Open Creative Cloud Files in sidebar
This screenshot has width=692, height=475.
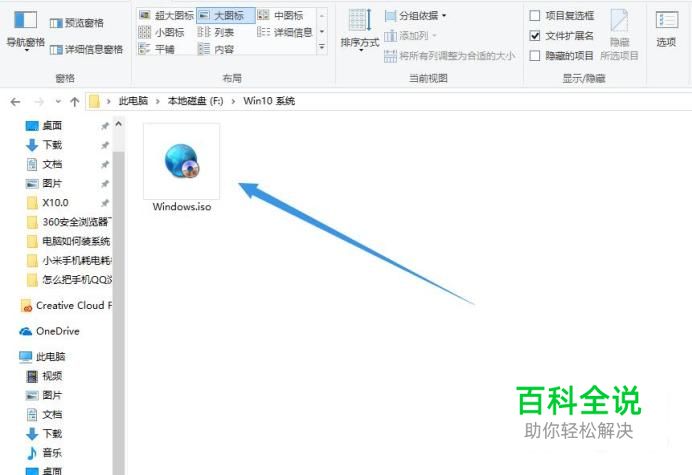click(x=66, y=305)
